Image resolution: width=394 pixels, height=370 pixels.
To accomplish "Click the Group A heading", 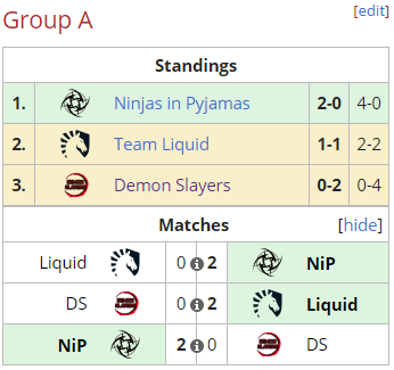I will pos(48,21).
